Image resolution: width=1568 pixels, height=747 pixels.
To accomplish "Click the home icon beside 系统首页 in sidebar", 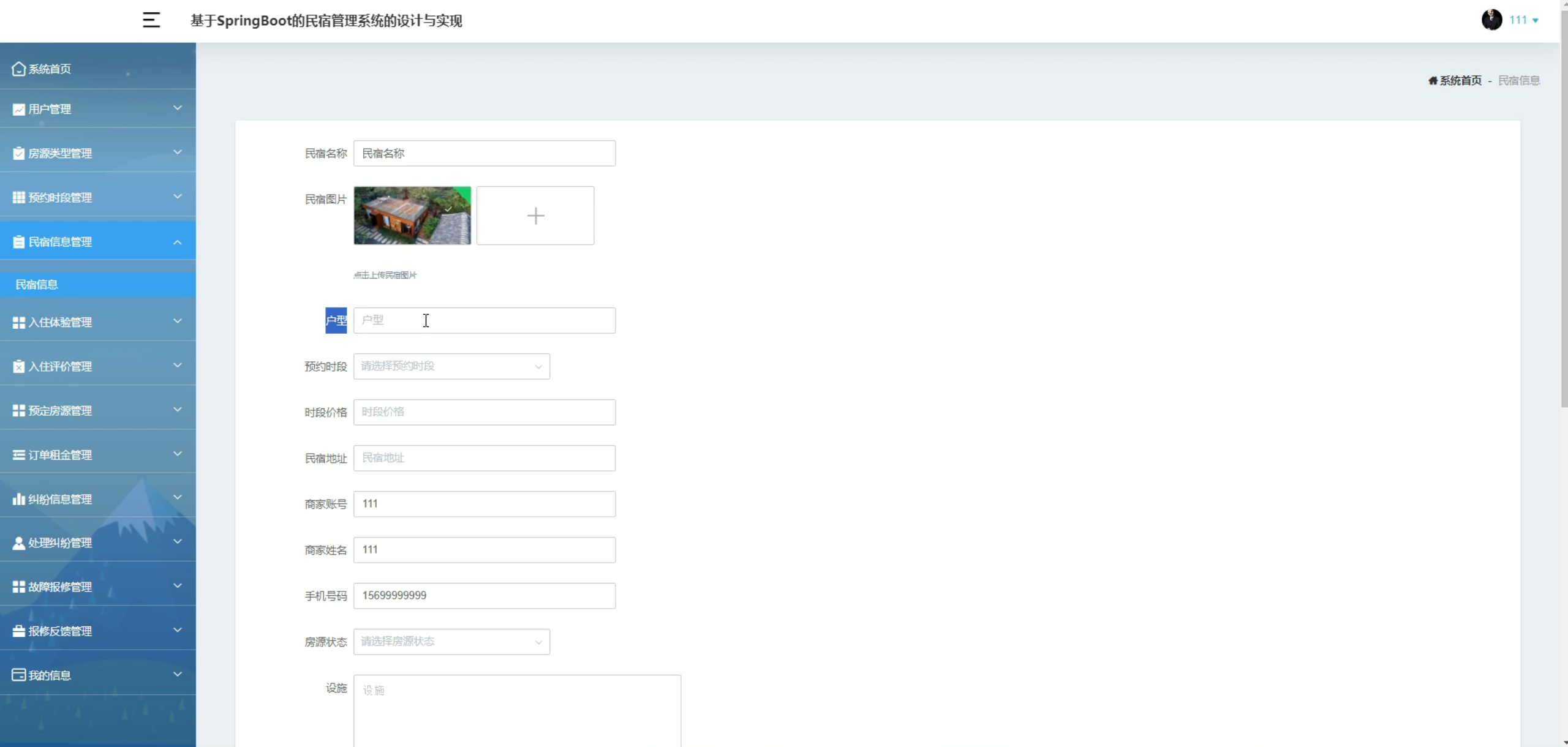I will pyautogui.click(x=18, y=69).
